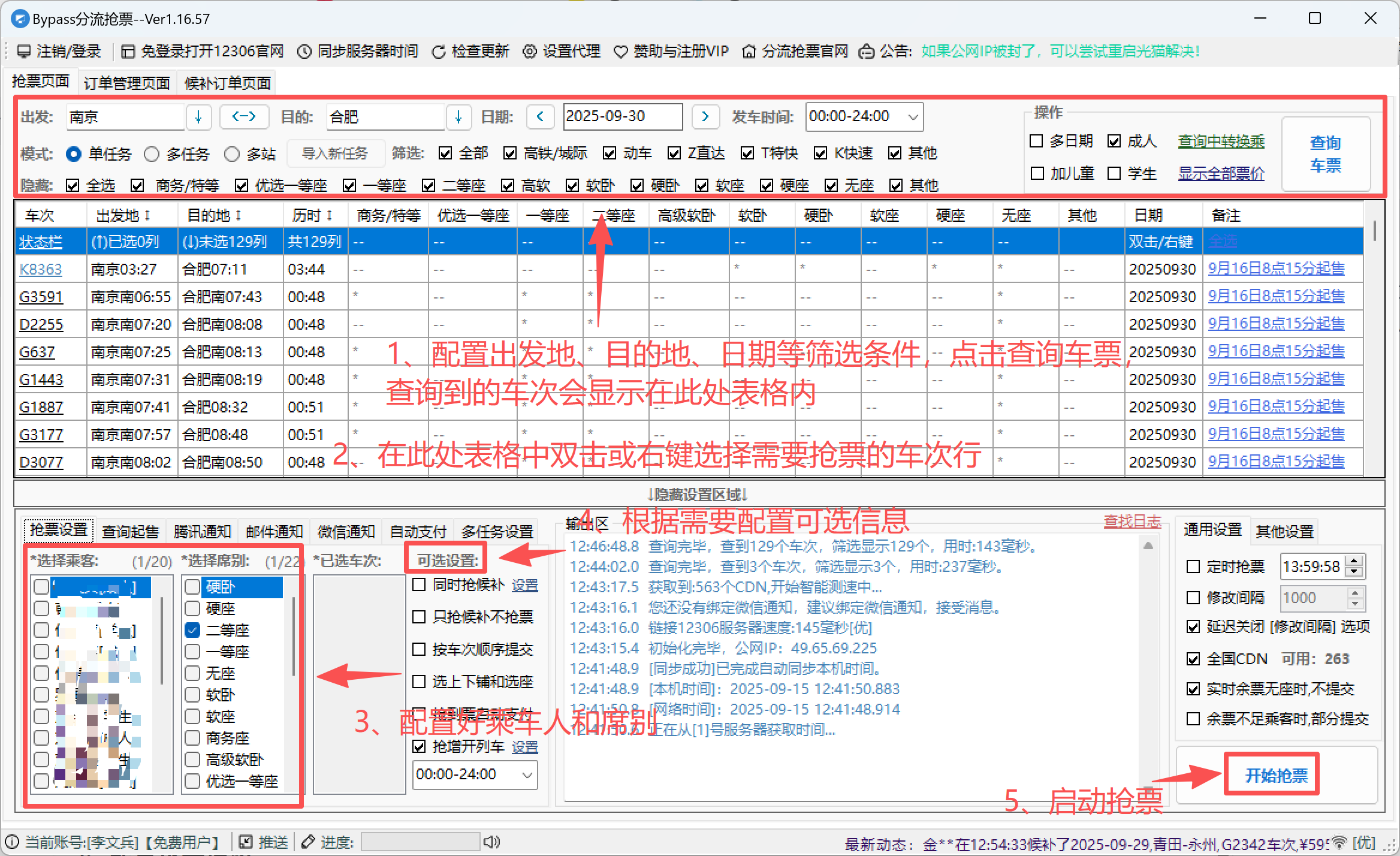Click the logout/login monitor icon
Image resolution: width=1400 pixels, height=856 pixels.
24,52
